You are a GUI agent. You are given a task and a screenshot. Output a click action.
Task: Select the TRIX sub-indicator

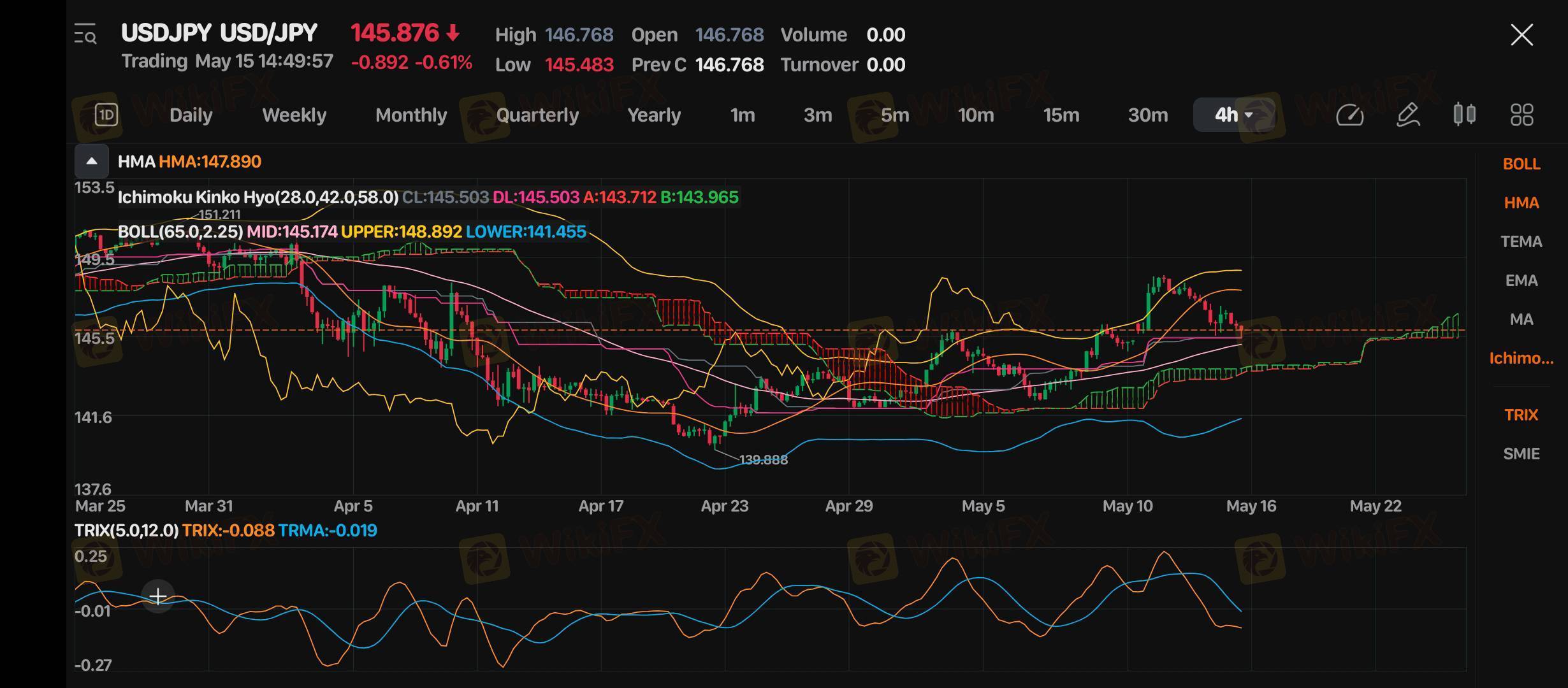[x=1521, y=415]
